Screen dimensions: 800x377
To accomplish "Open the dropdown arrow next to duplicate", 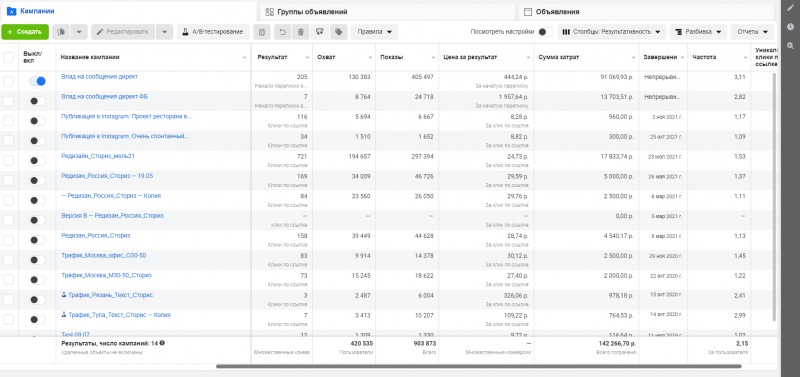I will click(x=79, y=32).
